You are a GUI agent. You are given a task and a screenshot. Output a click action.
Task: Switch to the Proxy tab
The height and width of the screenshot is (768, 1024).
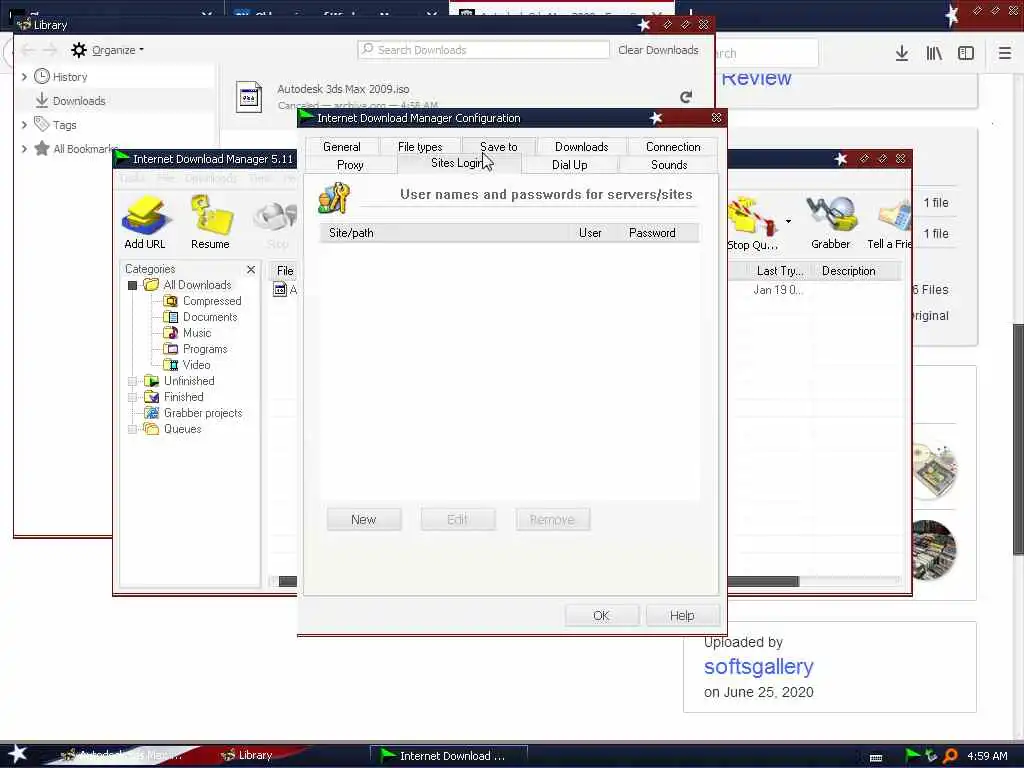pos(350,165)
